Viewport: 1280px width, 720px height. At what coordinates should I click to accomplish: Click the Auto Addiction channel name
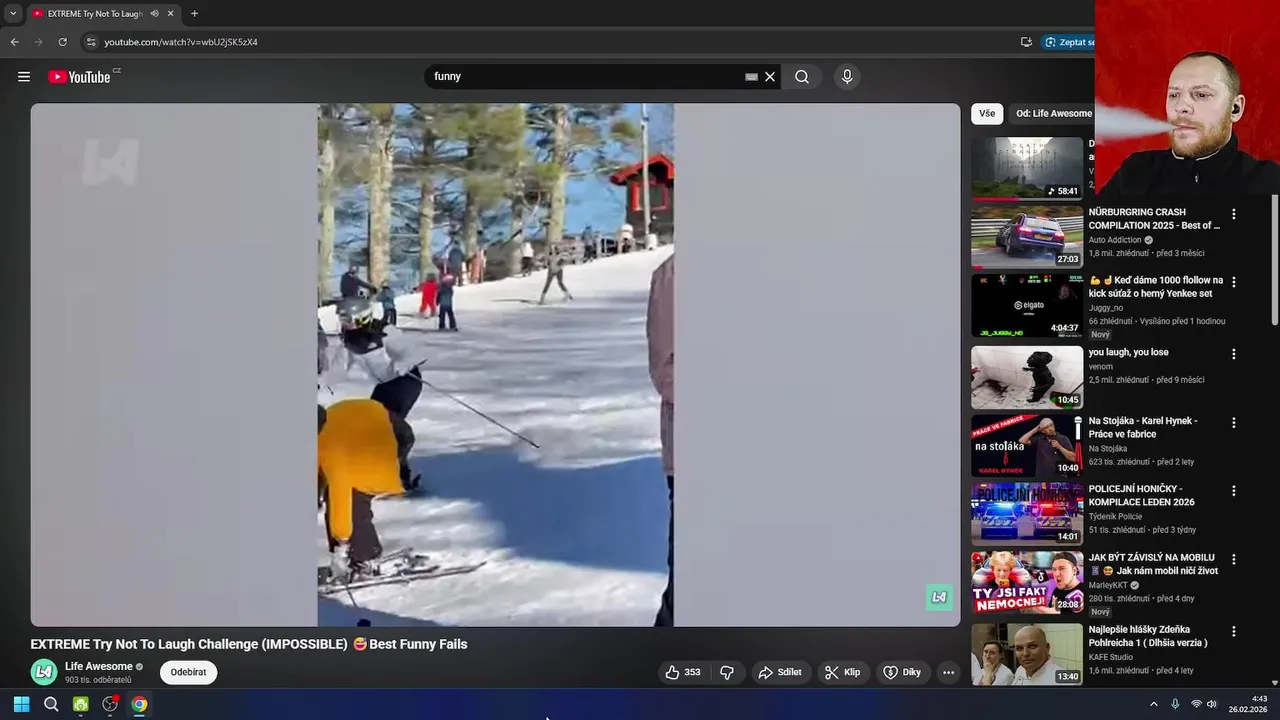(1115, 240)
